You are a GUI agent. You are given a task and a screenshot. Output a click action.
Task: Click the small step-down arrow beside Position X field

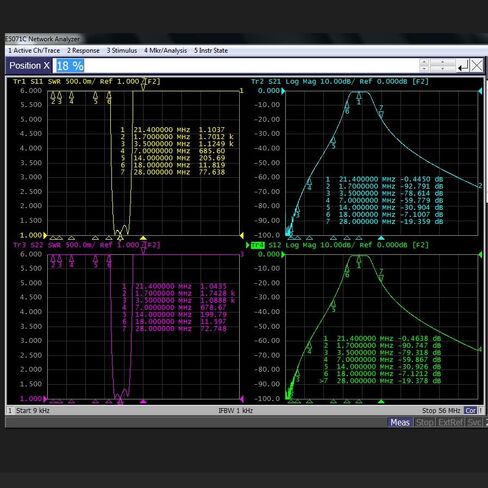(424, 69)
